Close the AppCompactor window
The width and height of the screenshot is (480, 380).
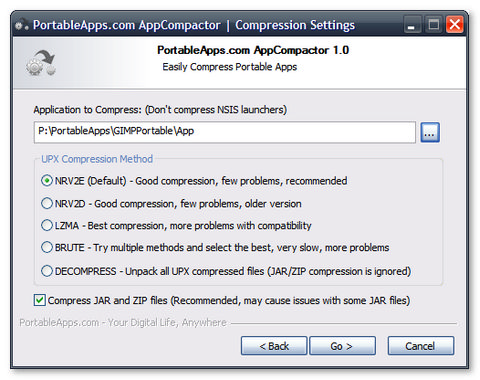(455, 25)
